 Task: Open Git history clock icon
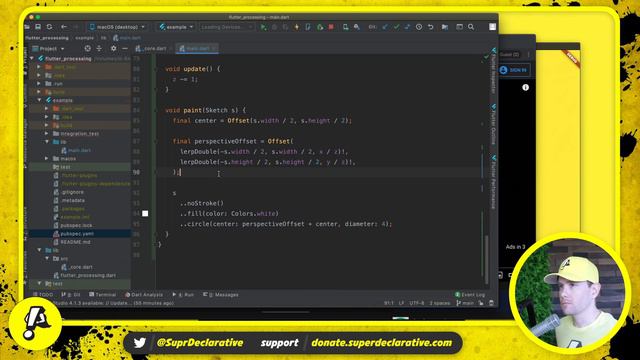pyautogui.click(x=419, y=27)
